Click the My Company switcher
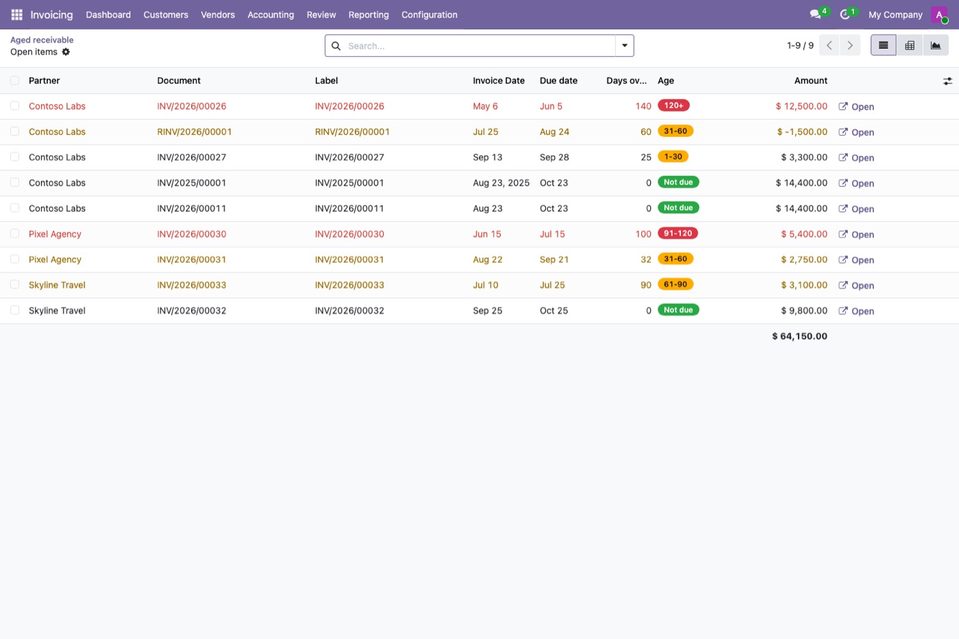Image resolution: width=959 pixels, height=639 pixels. pos(895,15)
